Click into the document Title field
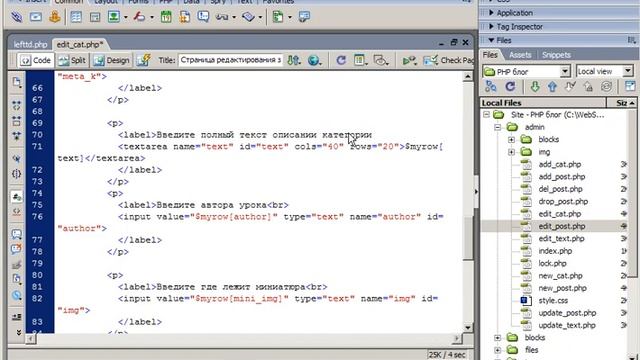 tap(231, 60)
